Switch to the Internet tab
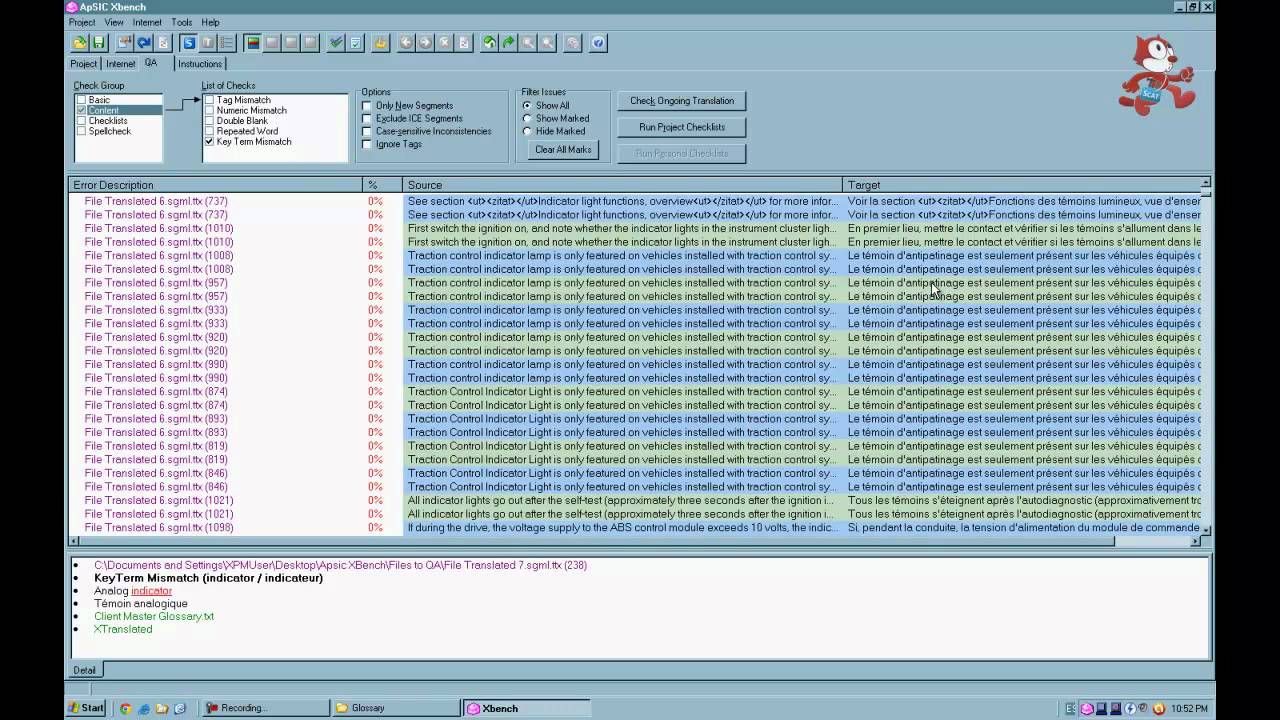The height and width of the screenshot is (720, 1280). [121, 64]
